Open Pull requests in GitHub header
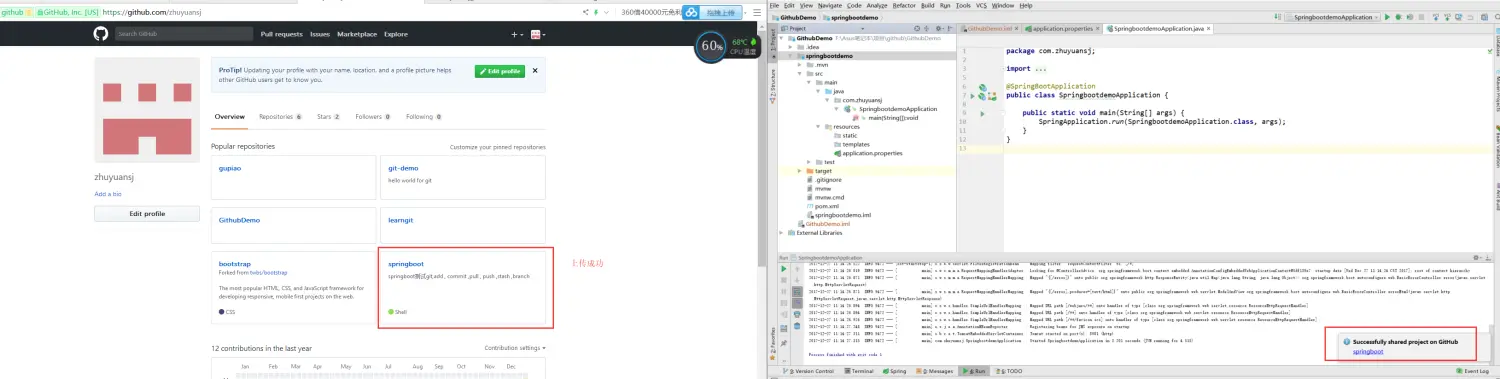 [281, 34]
